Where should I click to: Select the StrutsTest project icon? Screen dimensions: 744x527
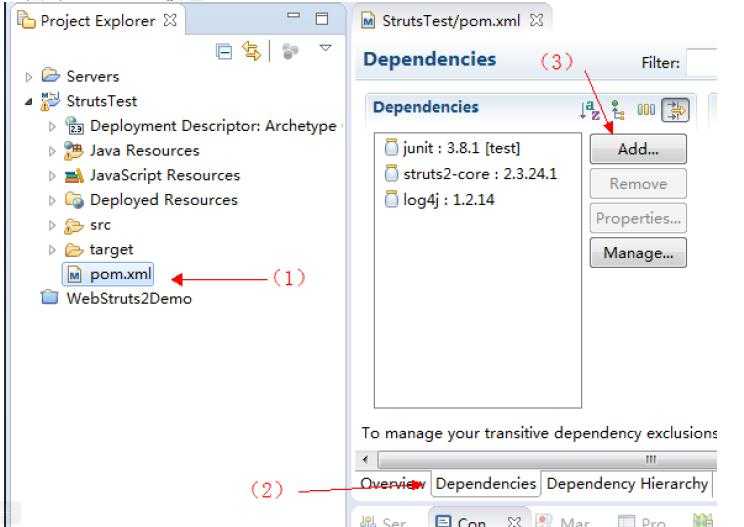50,101
